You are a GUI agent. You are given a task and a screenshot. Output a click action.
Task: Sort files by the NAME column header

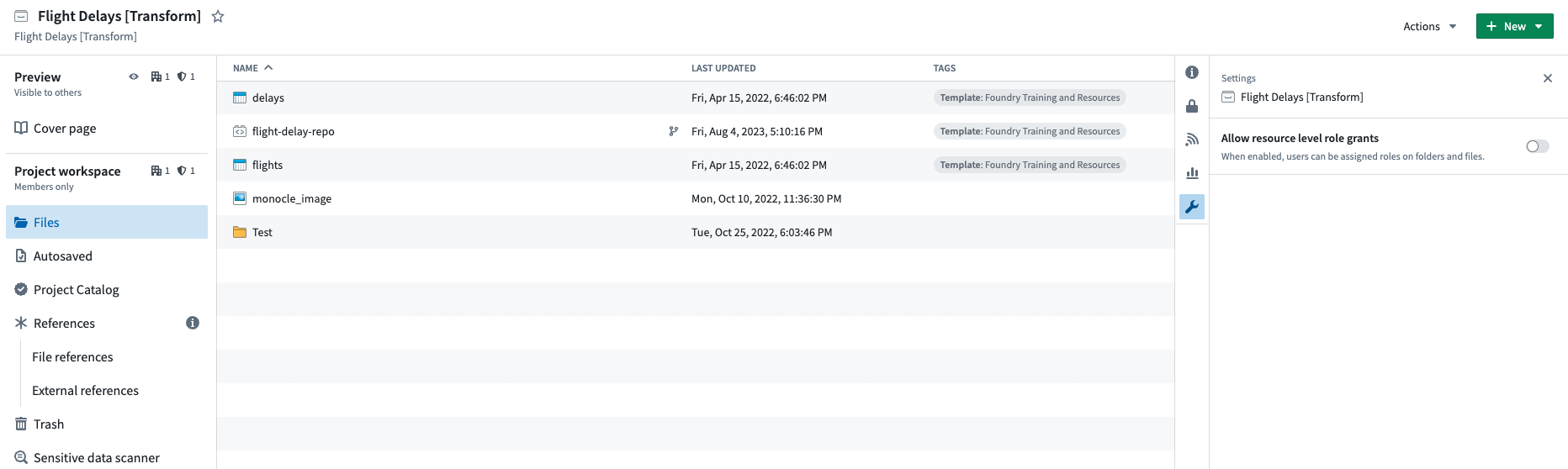tap(252, 68)
